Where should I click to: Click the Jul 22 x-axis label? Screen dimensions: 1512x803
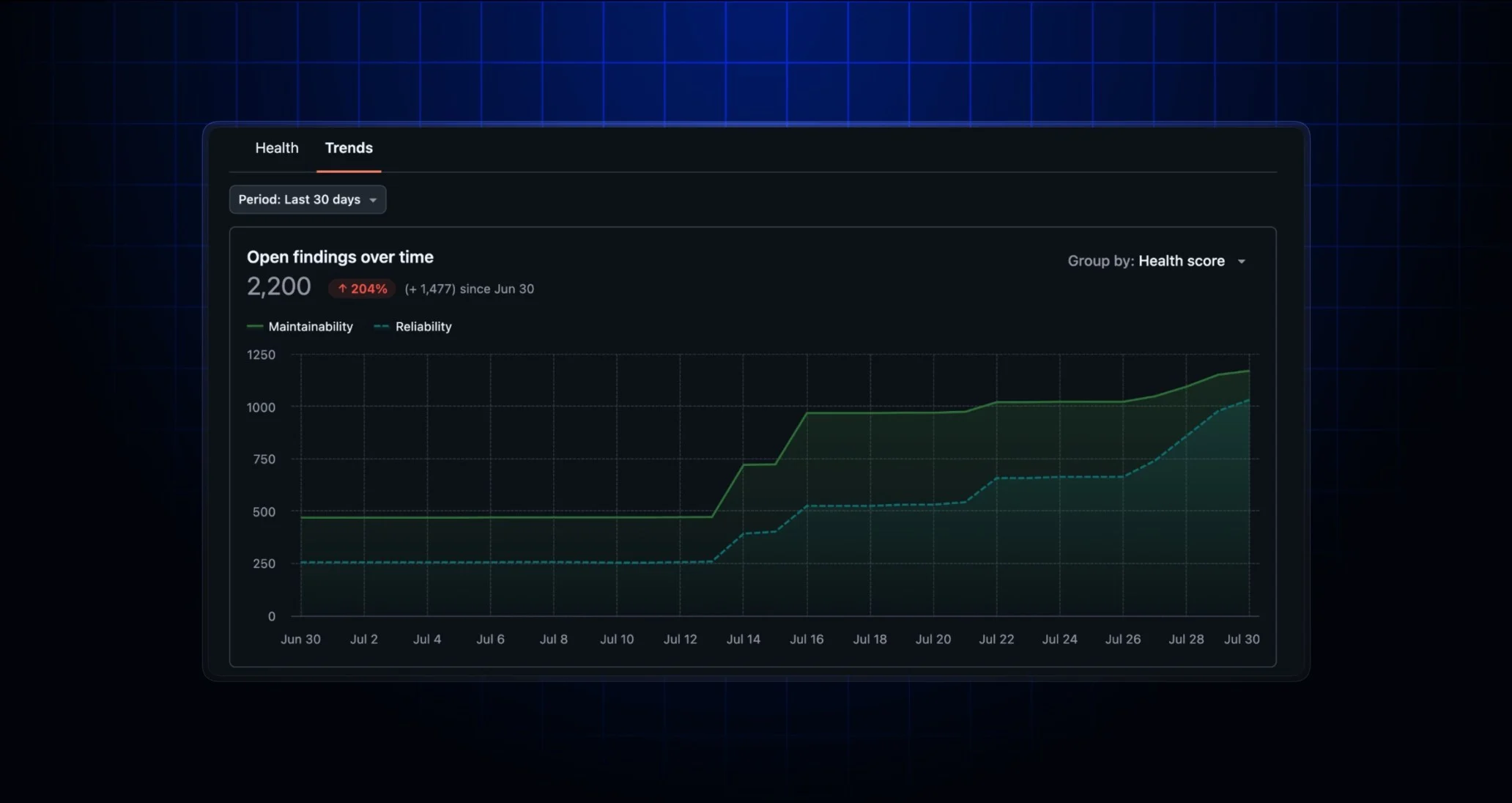pos(996,639)
